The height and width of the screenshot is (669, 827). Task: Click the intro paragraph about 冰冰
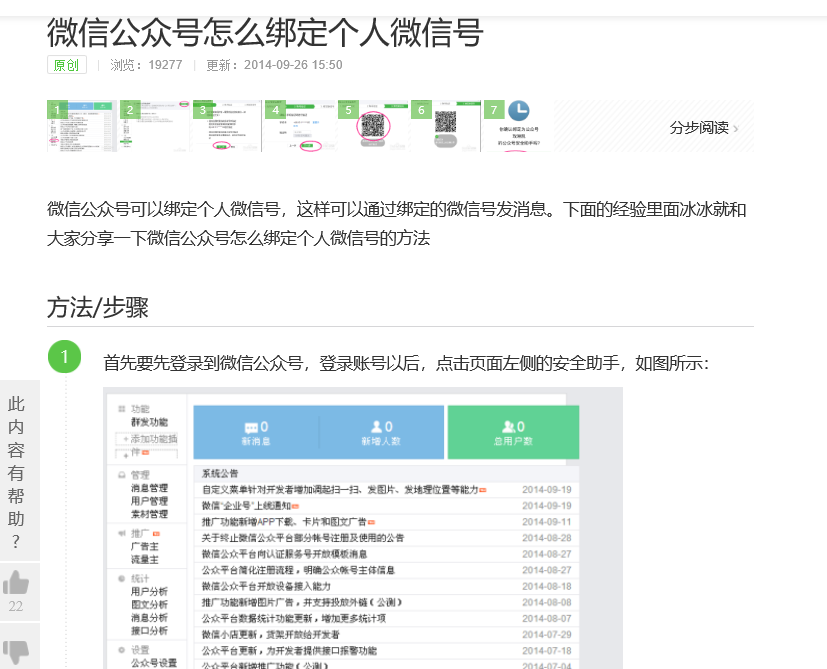click(x=397, y=224)
